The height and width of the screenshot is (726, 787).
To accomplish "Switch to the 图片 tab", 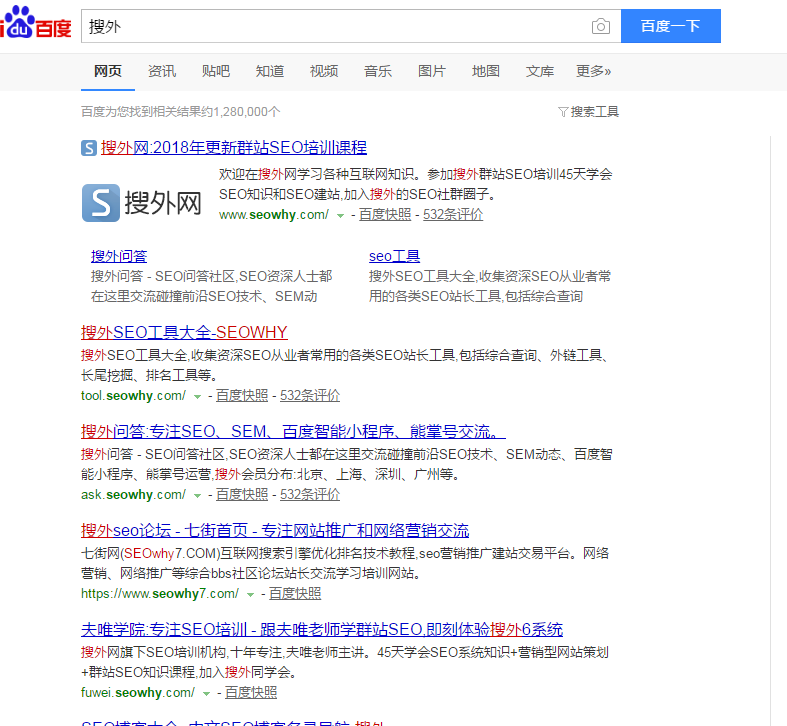I will tap(432, 71).
